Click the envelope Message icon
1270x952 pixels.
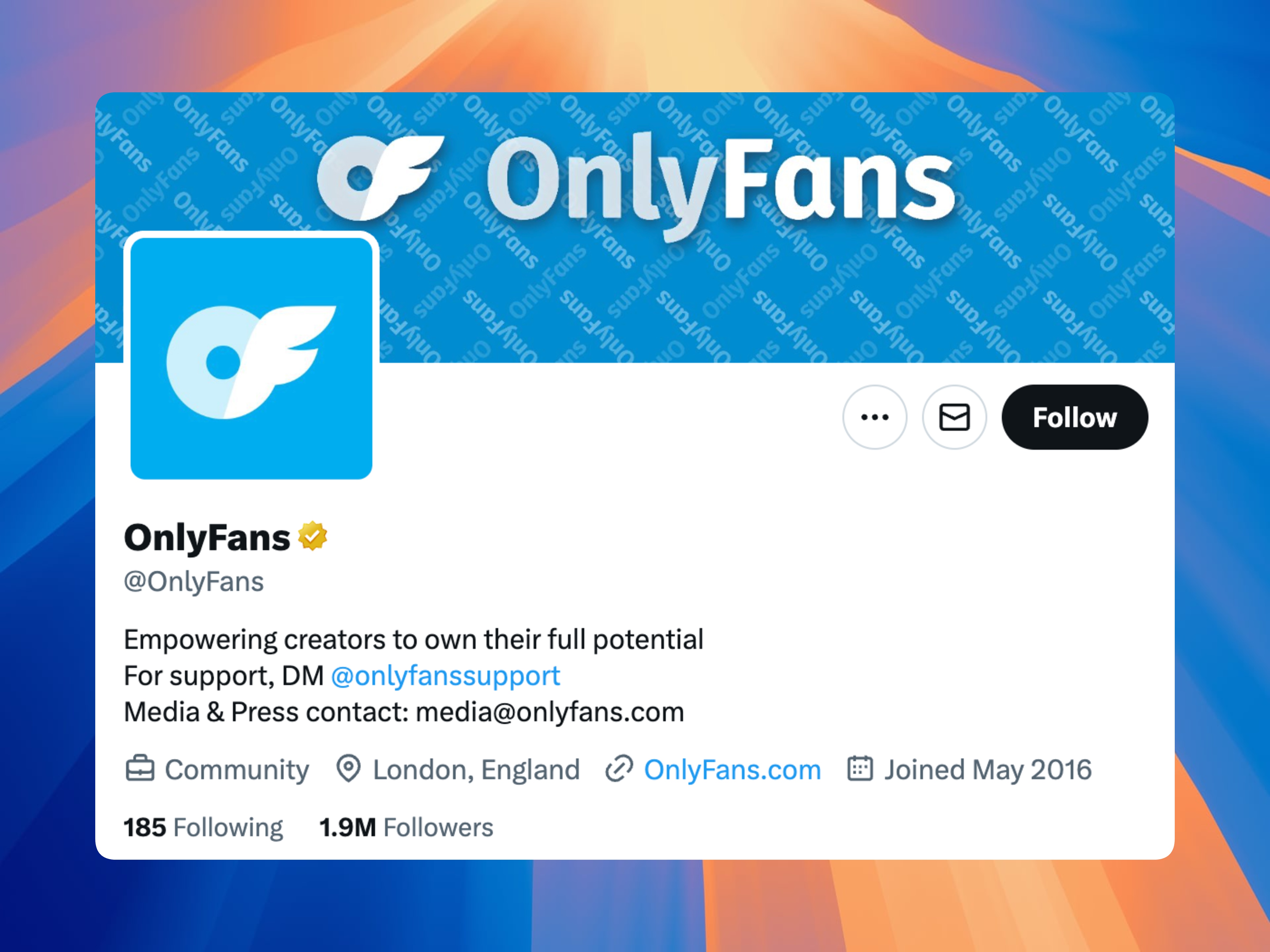click(954, 417)
